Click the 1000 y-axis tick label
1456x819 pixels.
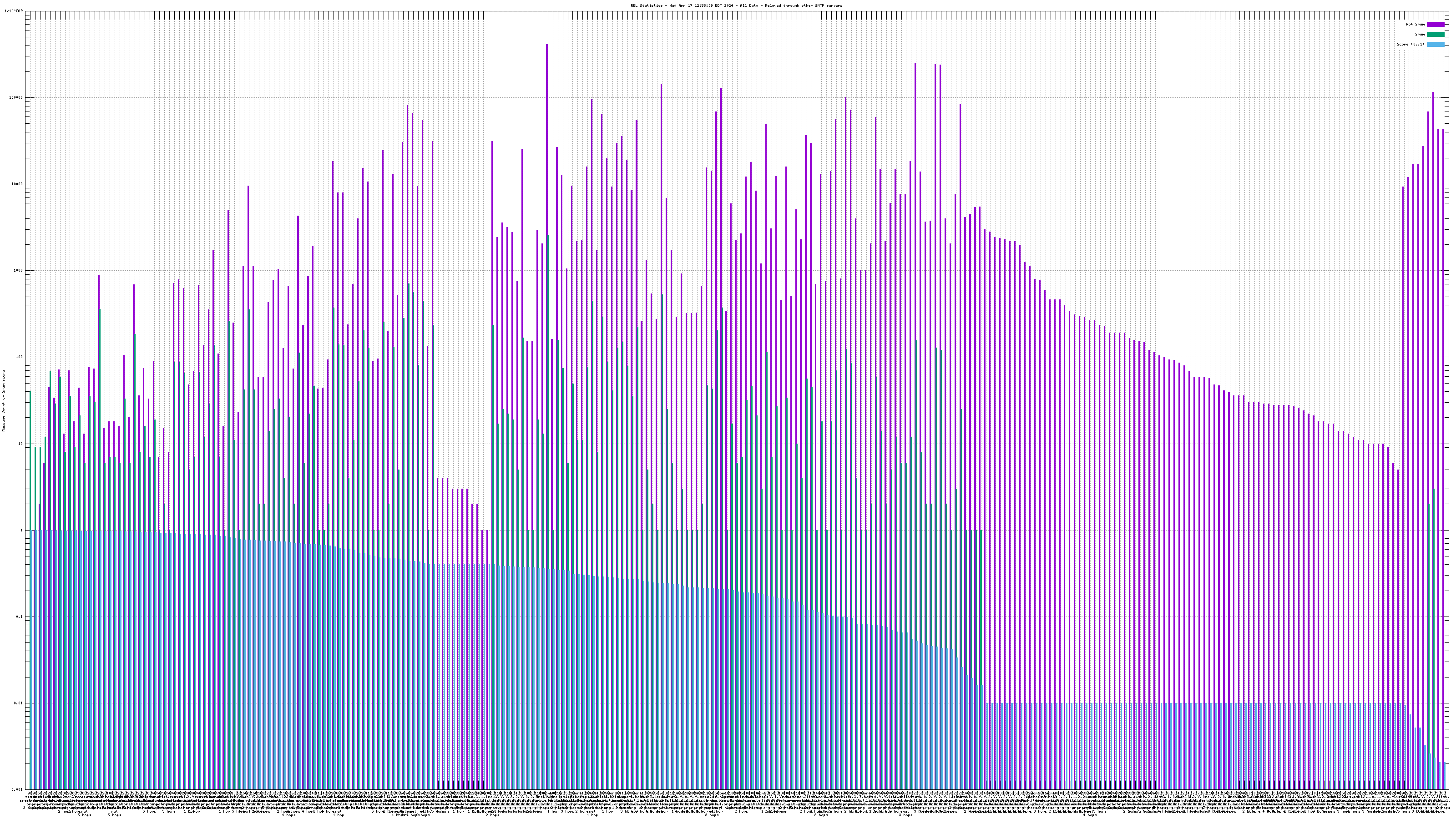19,270
